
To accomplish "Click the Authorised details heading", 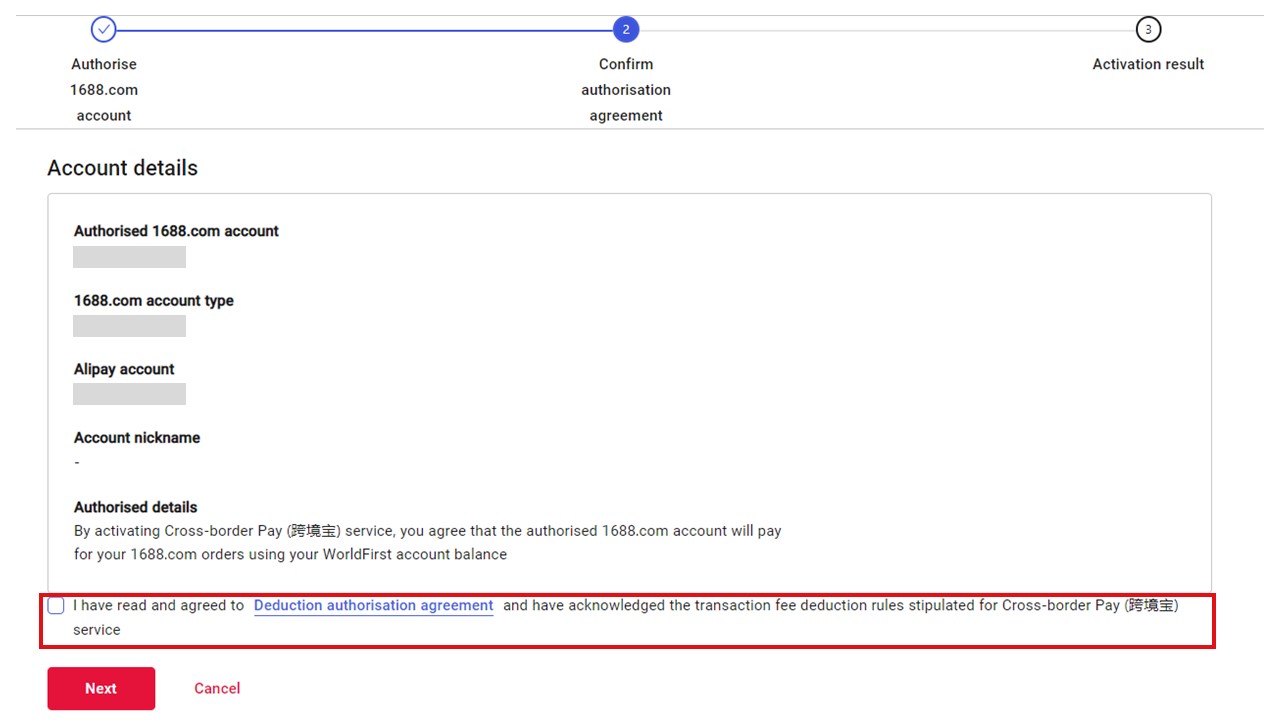I will [136, 507].
